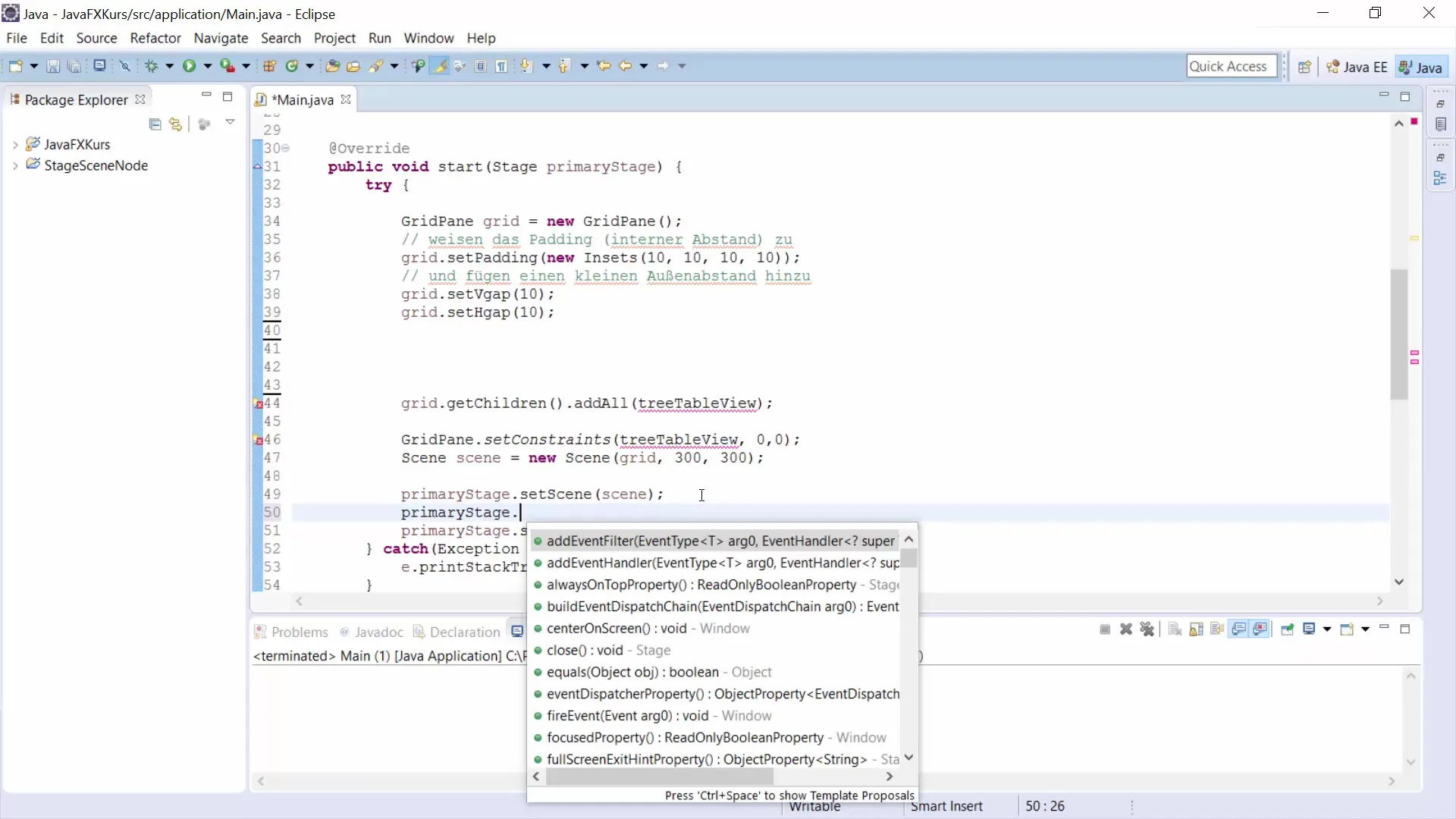1456x819 pixels.
Task: Open the Source menu
Action: (x=96, y=38)
